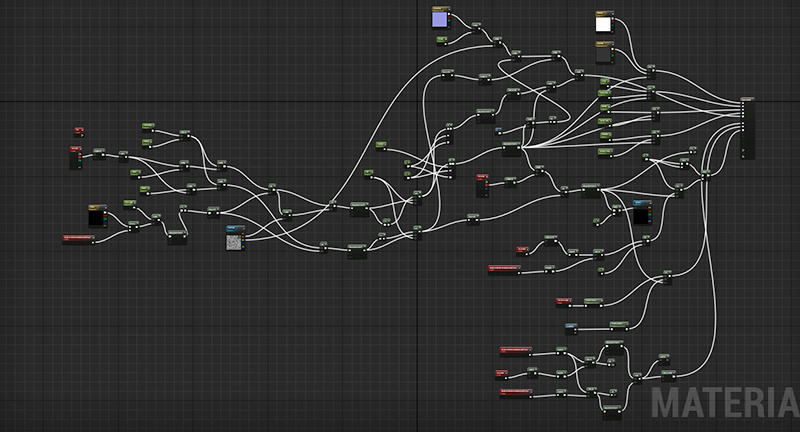Click the white output pin on the lavender texture node

point(448,14)
